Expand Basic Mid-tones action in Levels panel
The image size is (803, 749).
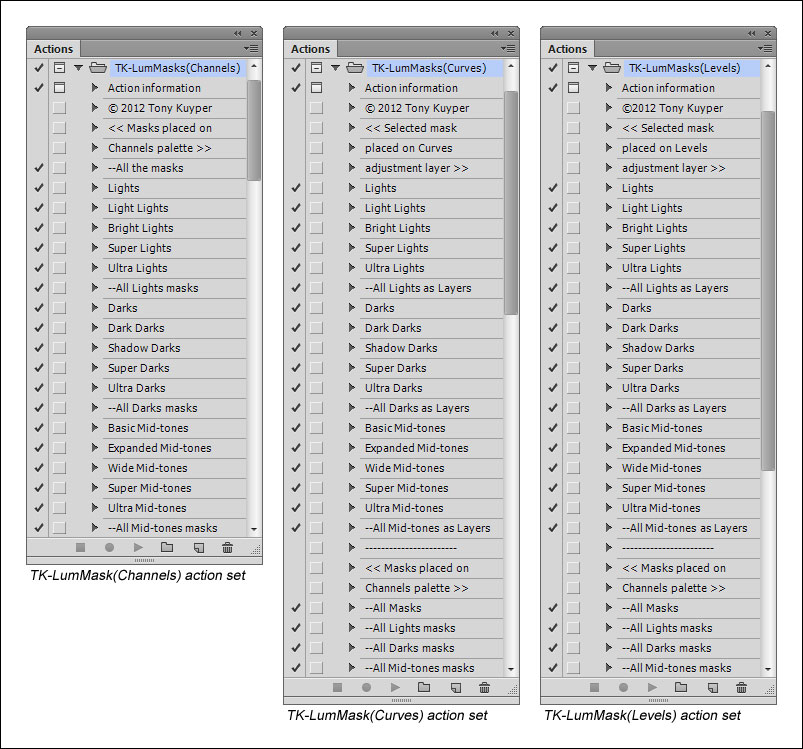tap(609, 427)
